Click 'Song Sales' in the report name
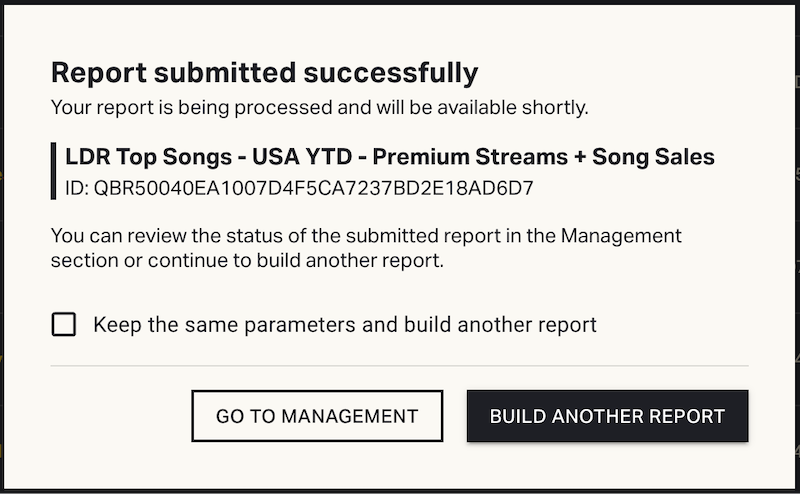 click(x=653, y=157)
